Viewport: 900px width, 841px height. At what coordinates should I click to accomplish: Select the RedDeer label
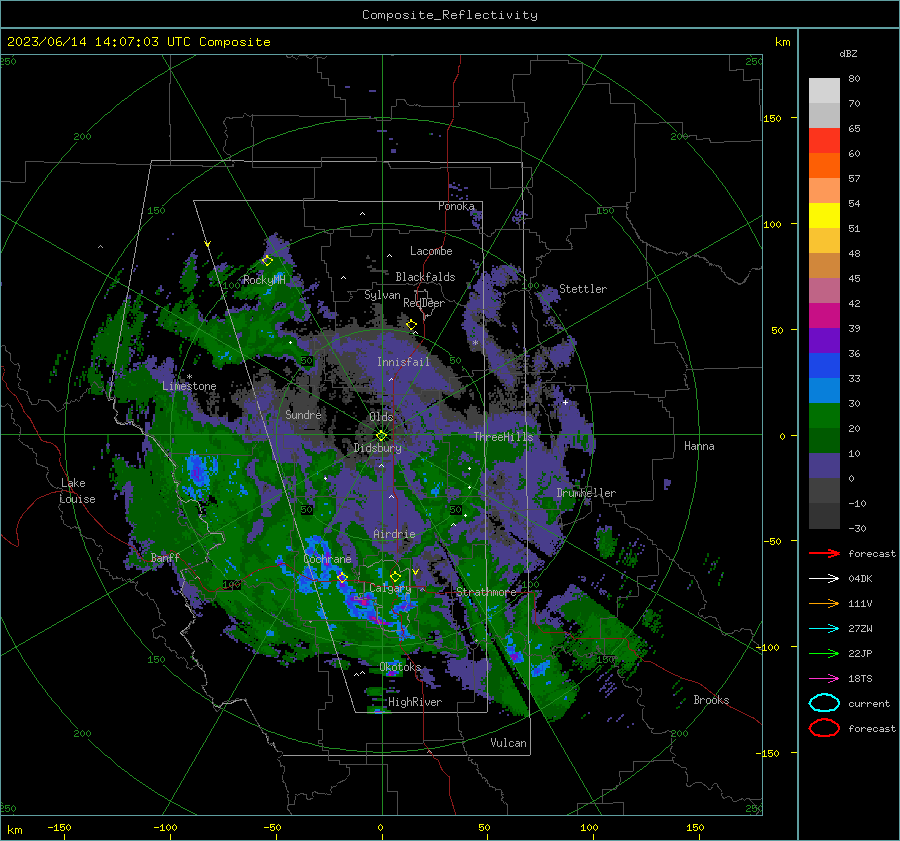(424, 303)
